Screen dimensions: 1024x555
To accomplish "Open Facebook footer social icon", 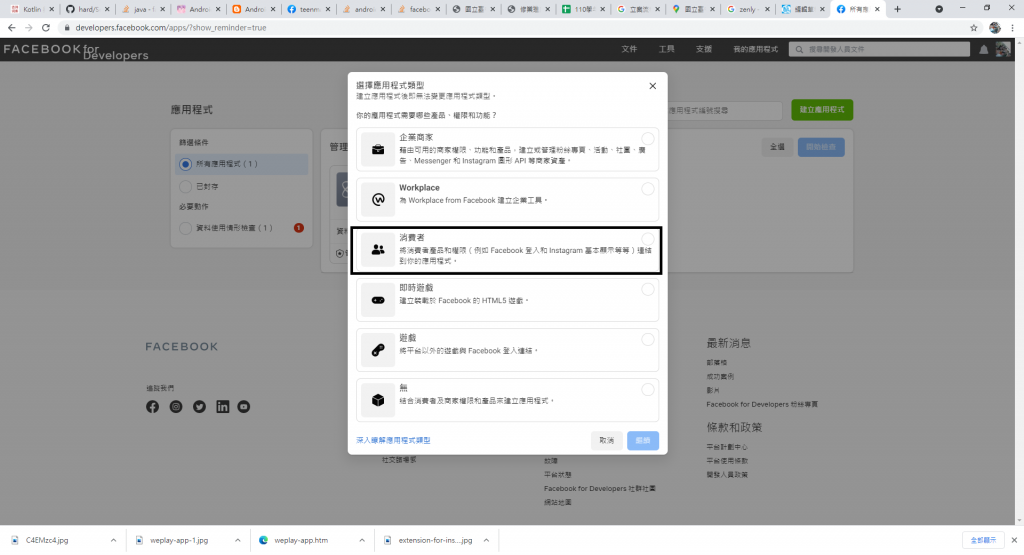I will click(152, 407).
